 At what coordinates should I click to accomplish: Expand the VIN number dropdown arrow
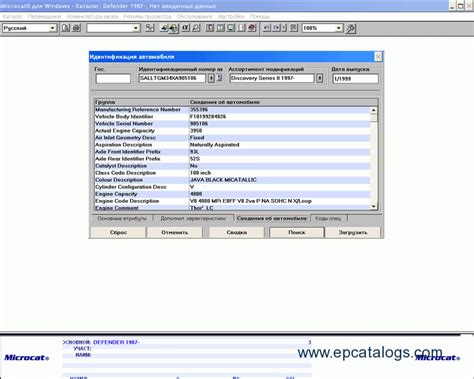pos(211,78)
